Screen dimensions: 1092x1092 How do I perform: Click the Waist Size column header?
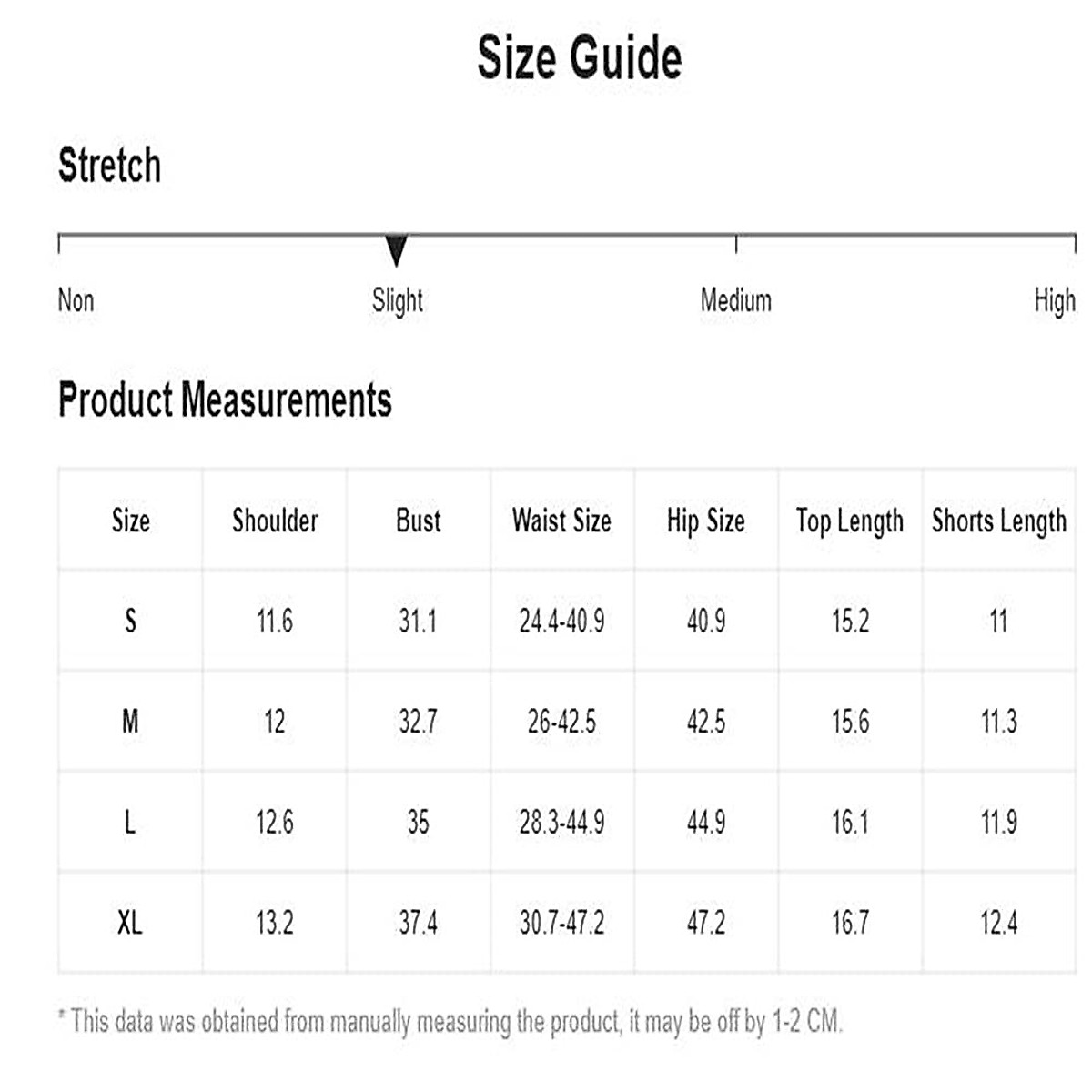click(561, 521)
